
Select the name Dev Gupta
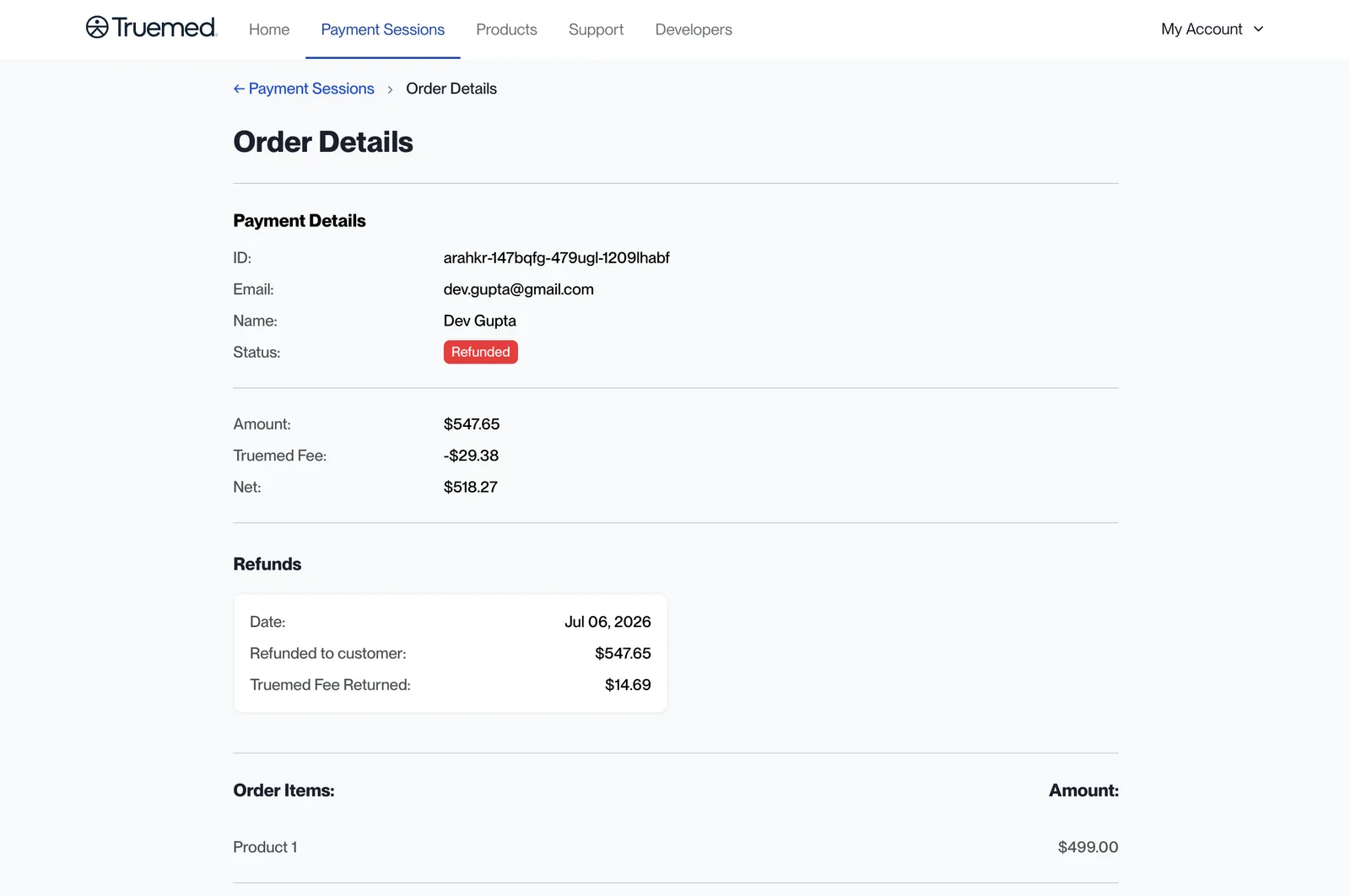[479, 321]
